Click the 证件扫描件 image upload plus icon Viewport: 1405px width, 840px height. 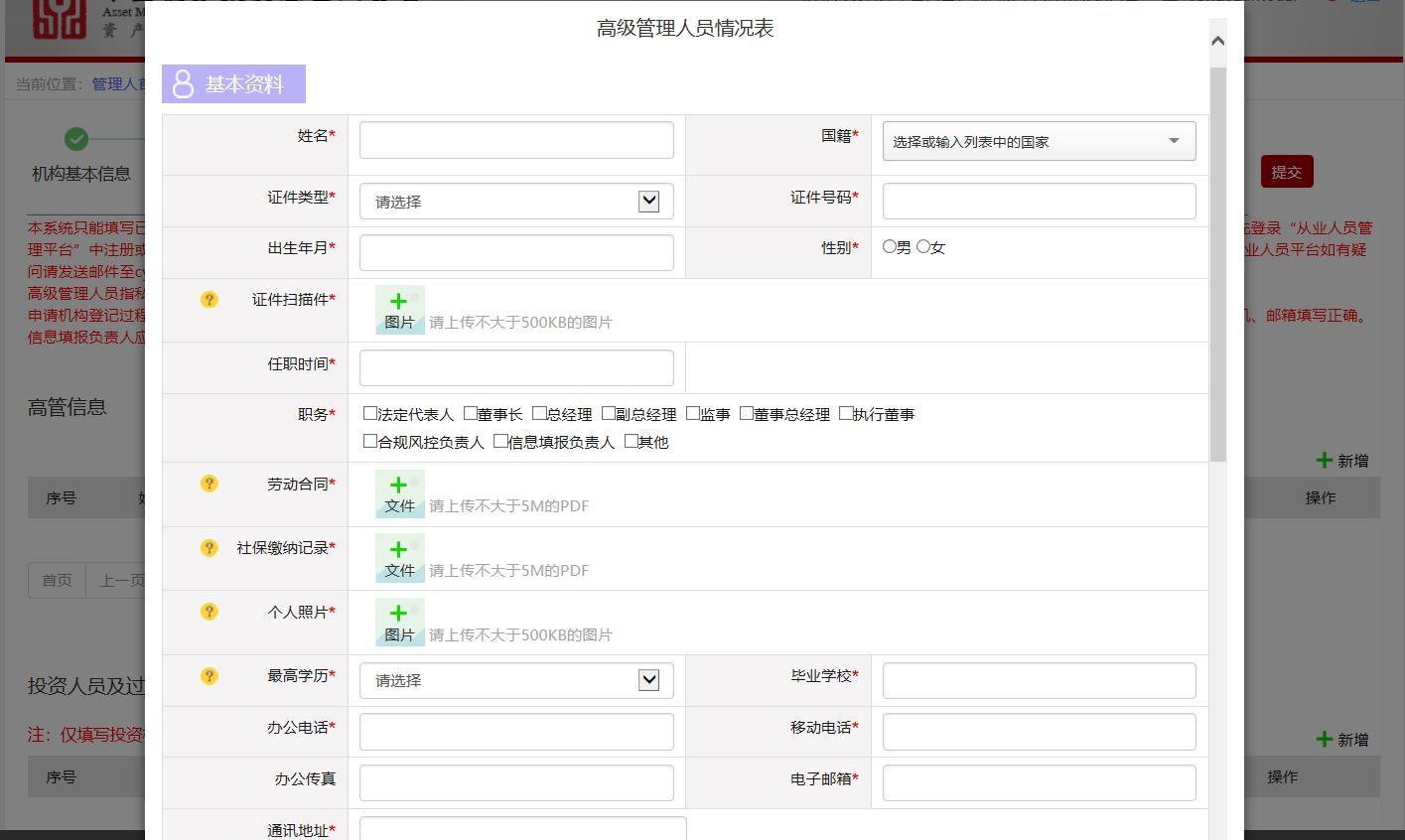click(x=399, y=309)
